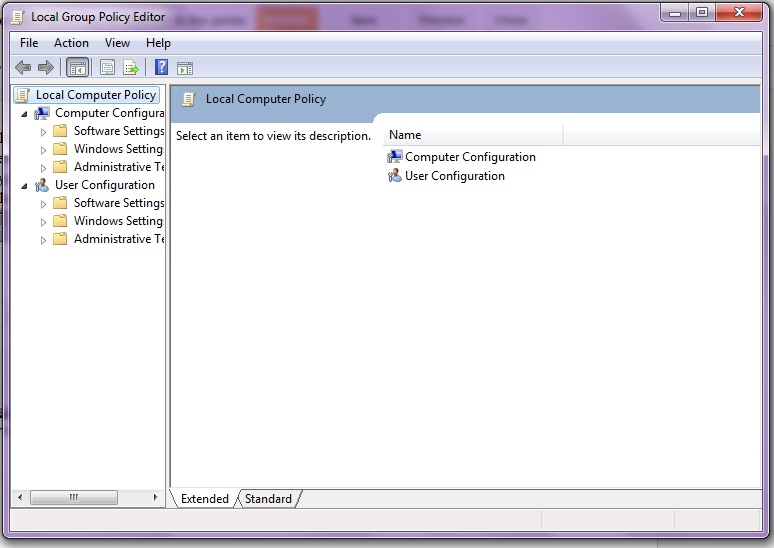Collapse the User Configuration tree node
774x548 pixels.
tap(24, 186)
